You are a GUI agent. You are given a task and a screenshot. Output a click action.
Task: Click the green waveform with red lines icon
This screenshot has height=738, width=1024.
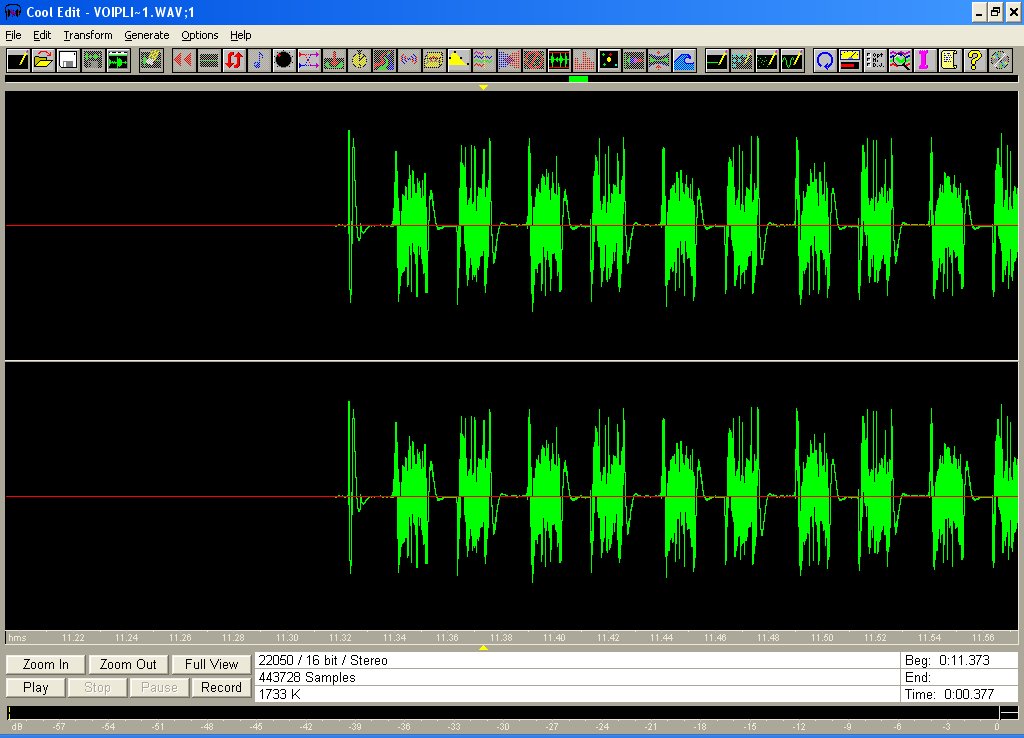(559, 61)
